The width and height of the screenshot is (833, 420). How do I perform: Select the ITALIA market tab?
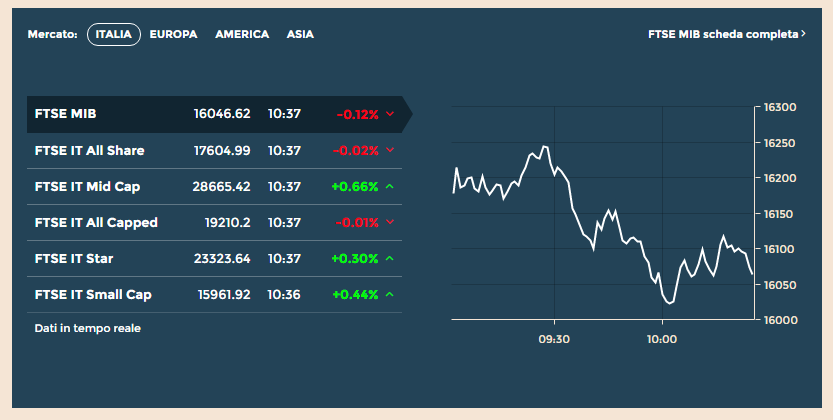(x=114, y=34)
